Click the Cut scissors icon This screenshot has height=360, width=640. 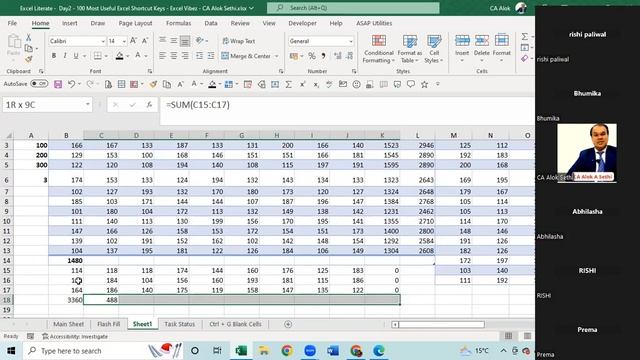(x=29, y=38)
